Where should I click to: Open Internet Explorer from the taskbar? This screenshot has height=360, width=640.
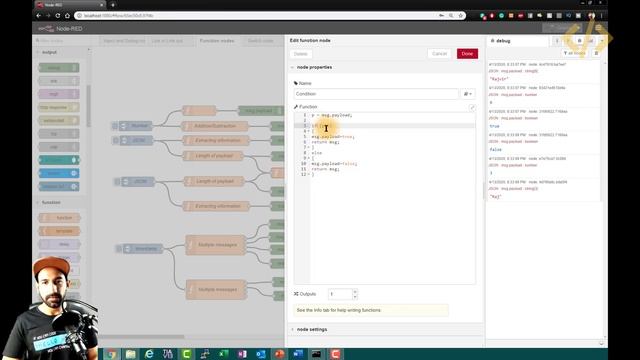click(149, 354)
